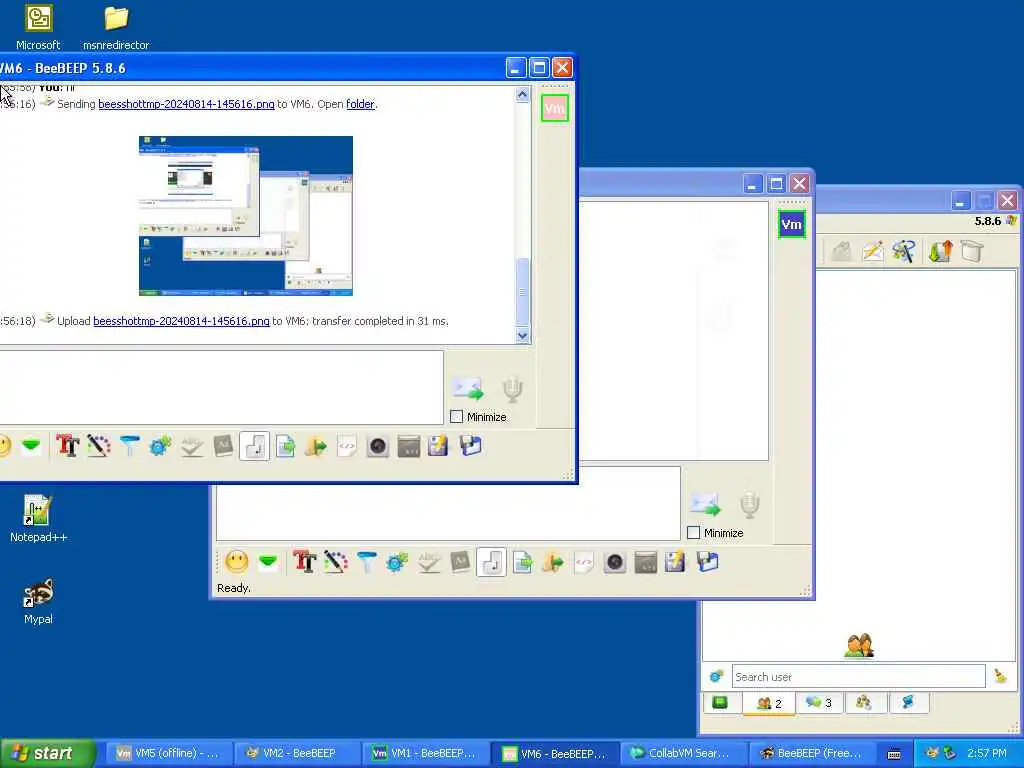Click code snippet icon in VM6 toolbar
This screenshot has width=1024, height=768.
pyautogui.click(x=347, y=446)
